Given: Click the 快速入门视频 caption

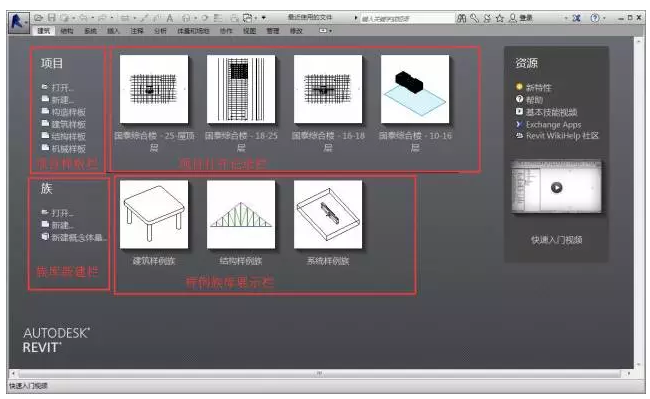Looking at the screenshot, I should [x=556, y=239].
